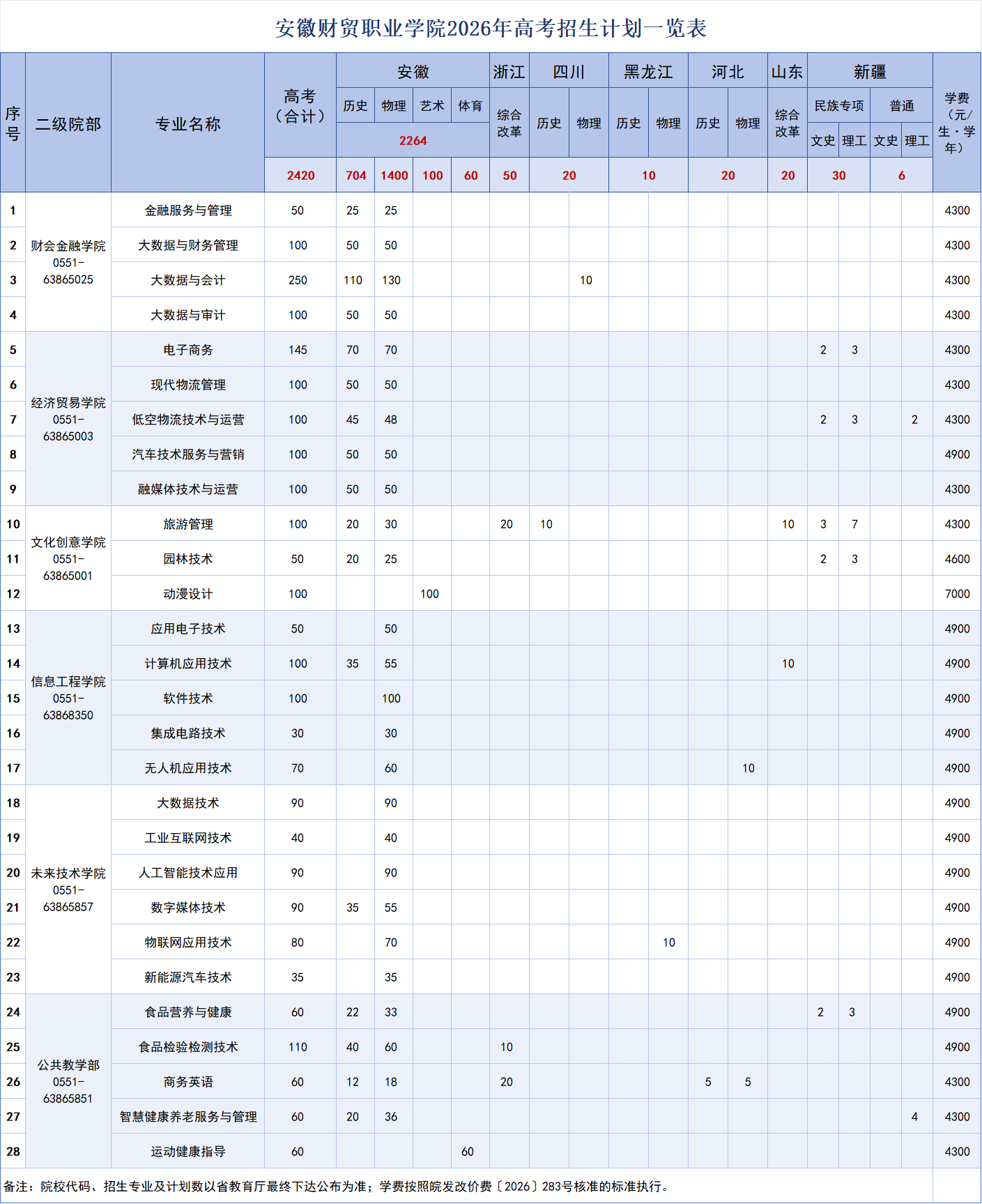Select the major 大数据与审计
Screen dimensions: 982x1204
(187, 314)
